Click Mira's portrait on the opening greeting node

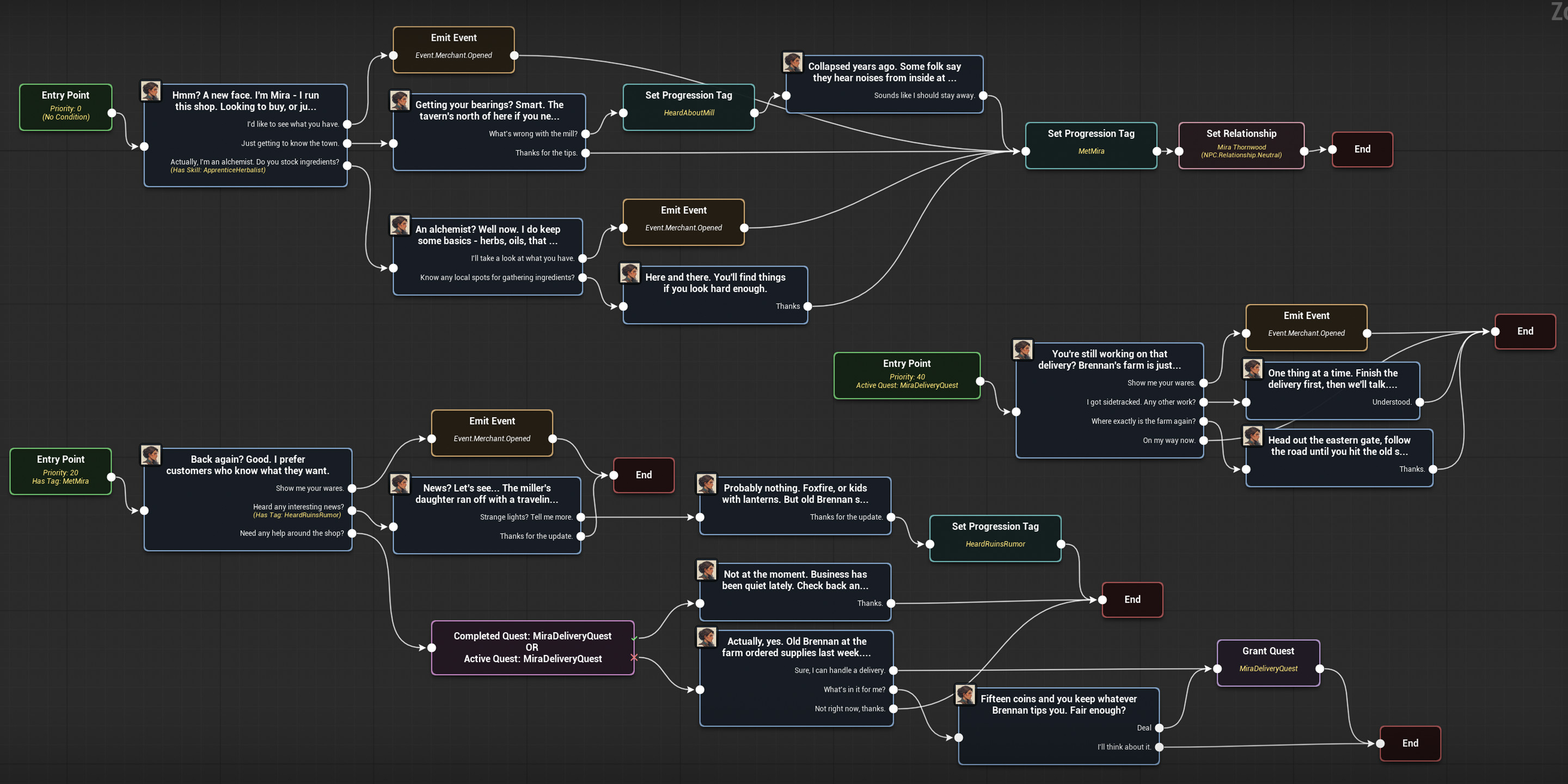coord(151,91)
